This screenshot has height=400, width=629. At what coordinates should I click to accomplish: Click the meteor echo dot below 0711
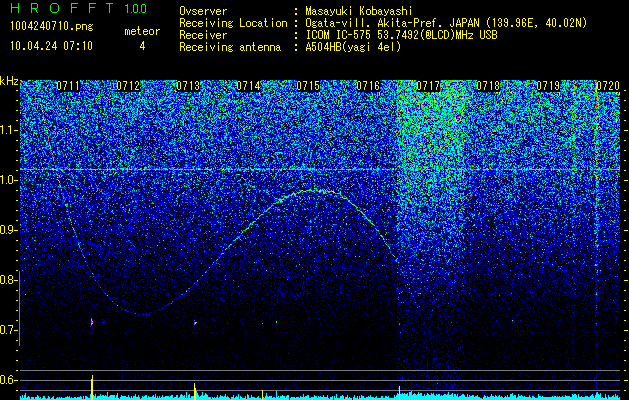tap(92, 322)
